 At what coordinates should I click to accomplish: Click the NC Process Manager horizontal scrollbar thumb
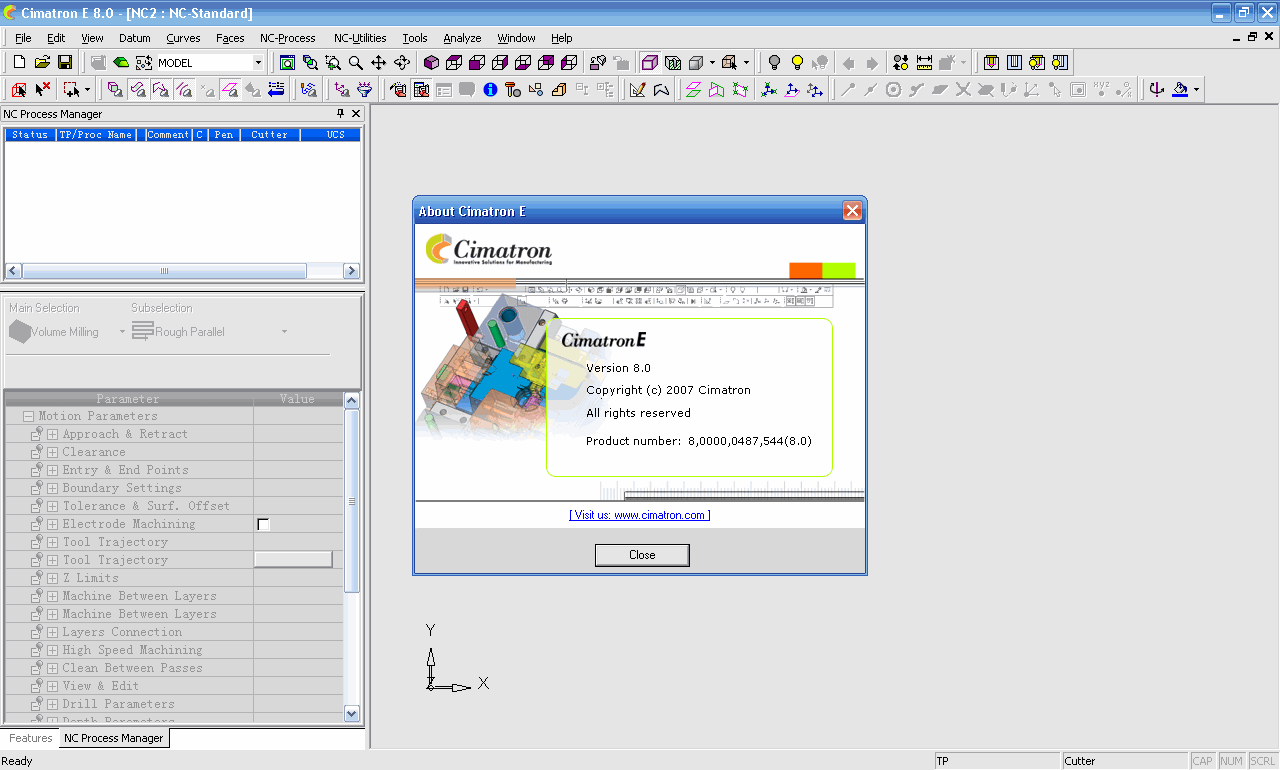click(165, 271)
